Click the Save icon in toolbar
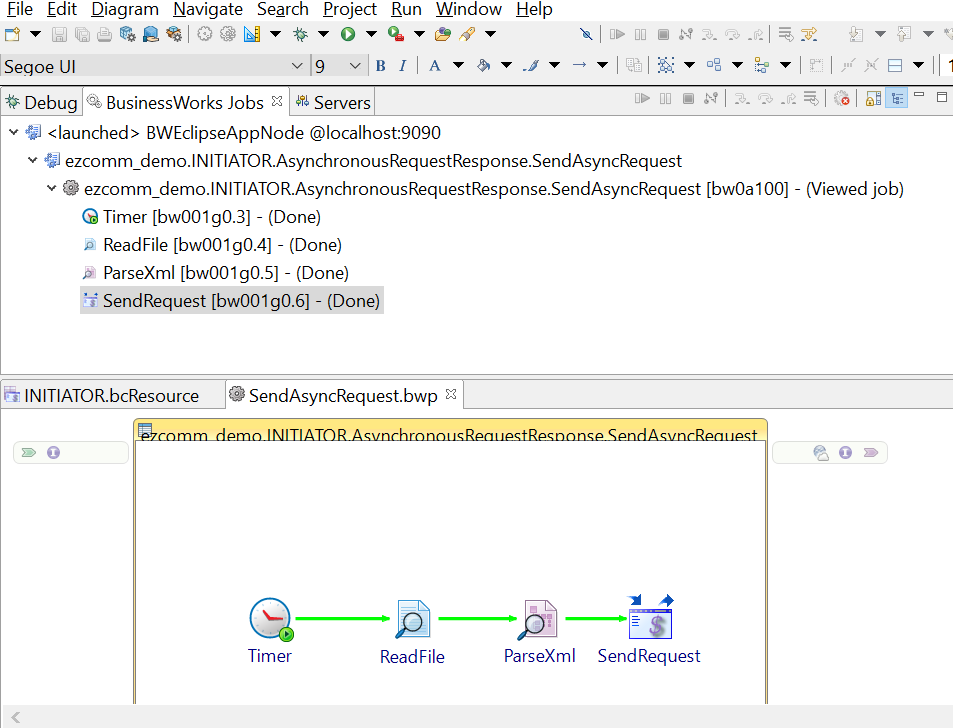This screenshot has width=953, height=728. click(59, 34)
